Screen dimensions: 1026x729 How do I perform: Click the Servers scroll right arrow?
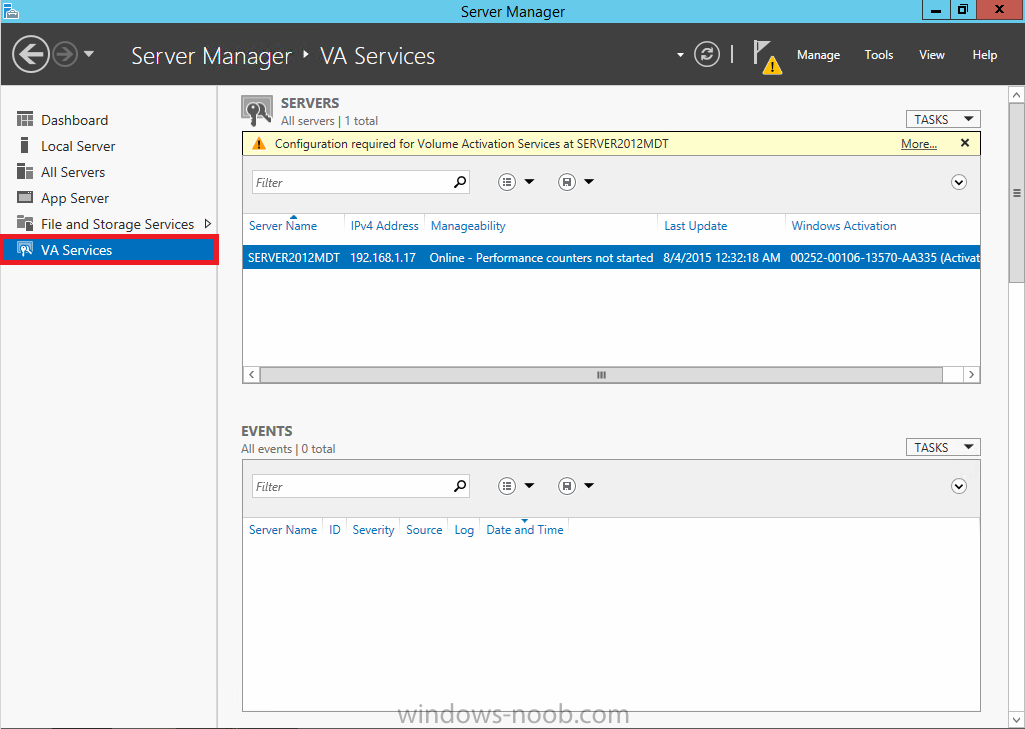[971, 375]
